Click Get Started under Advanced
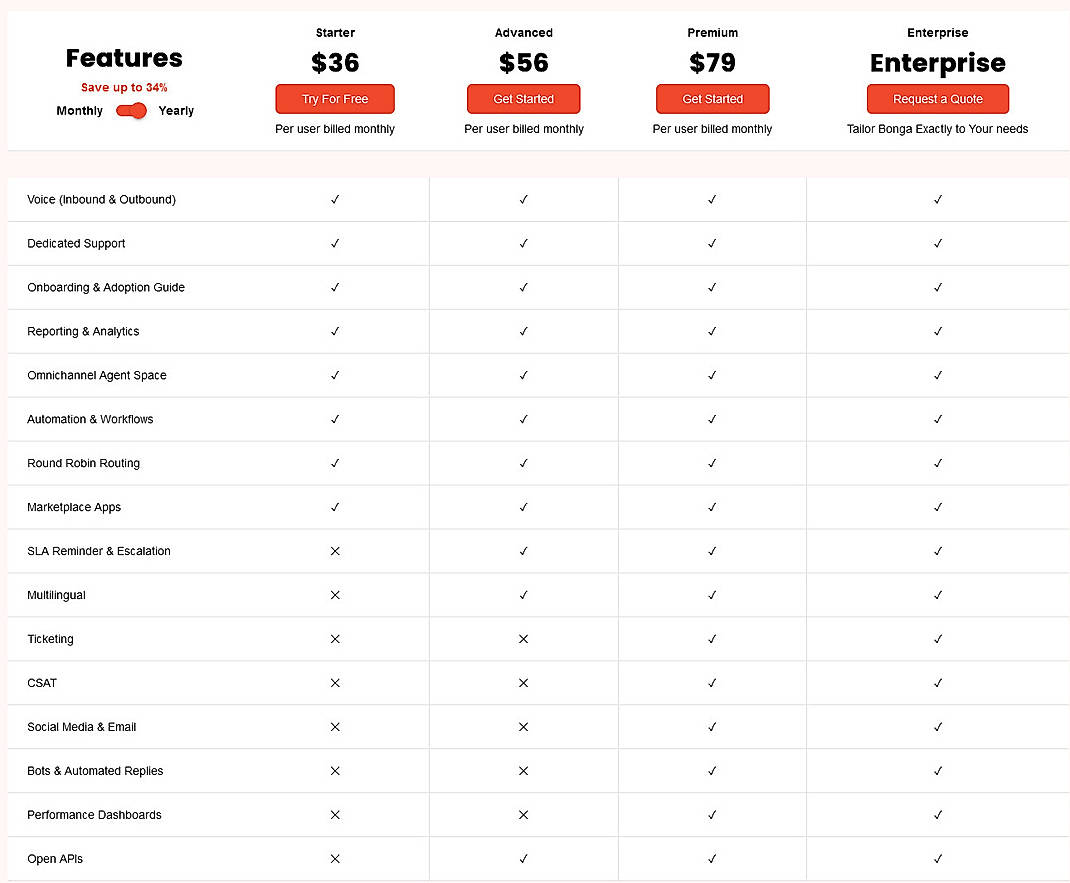1070x883 pixels. click(x=523, y=99)
